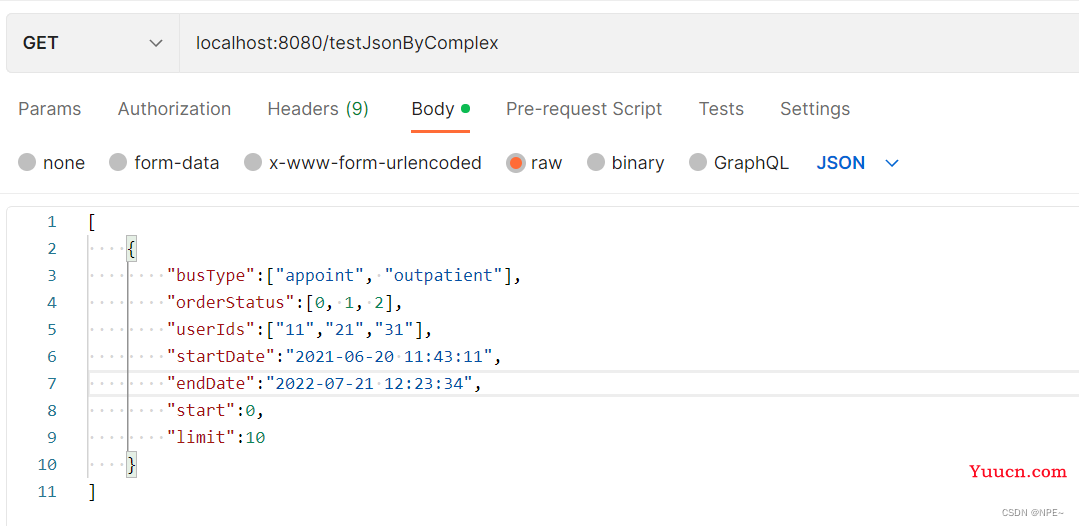Switch to the Authorization tab

tap(174, 109)
